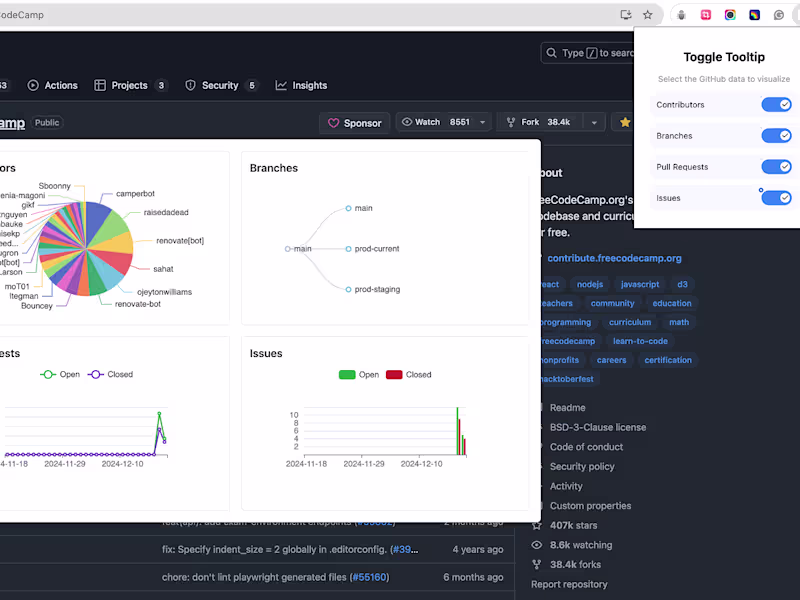
Task: Disable the Contributors toggle
Action: tap(777, 104)
